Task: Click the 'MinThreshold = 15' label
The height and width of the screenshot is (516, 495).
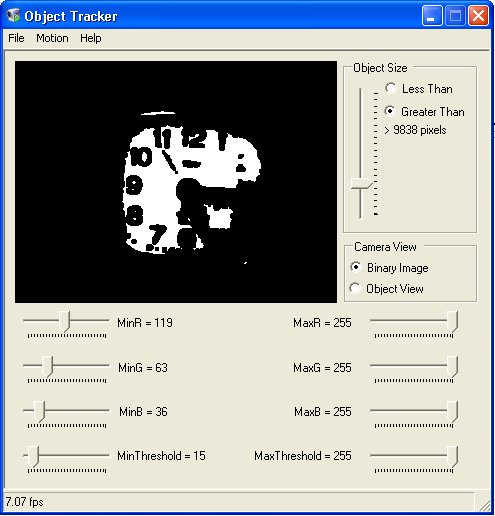Action: tap(161, 456)
